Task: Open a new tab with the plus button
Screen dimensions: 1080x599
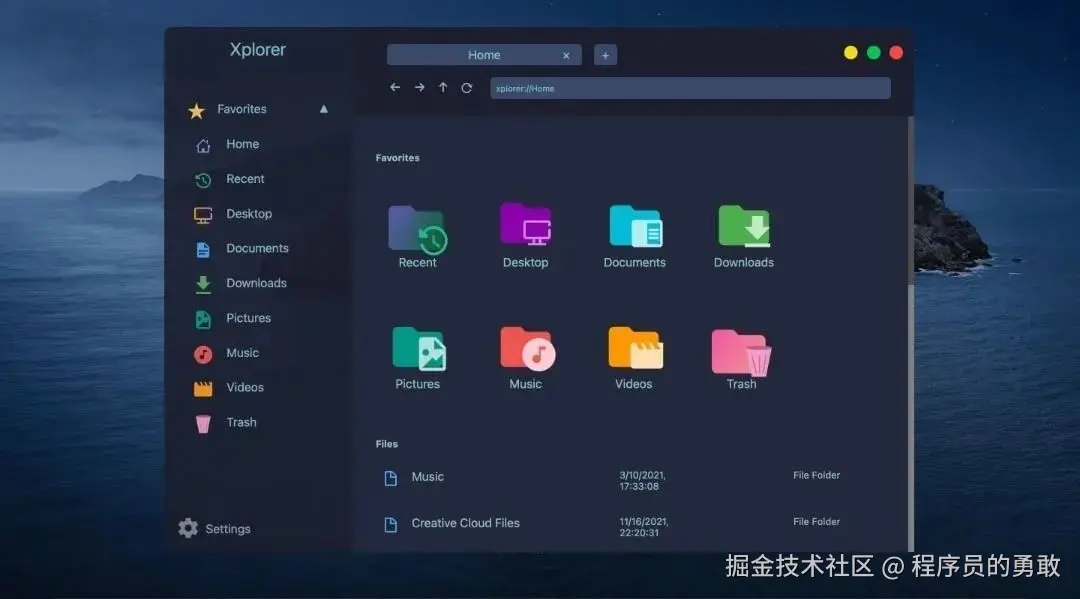Action: click(605, 55)
